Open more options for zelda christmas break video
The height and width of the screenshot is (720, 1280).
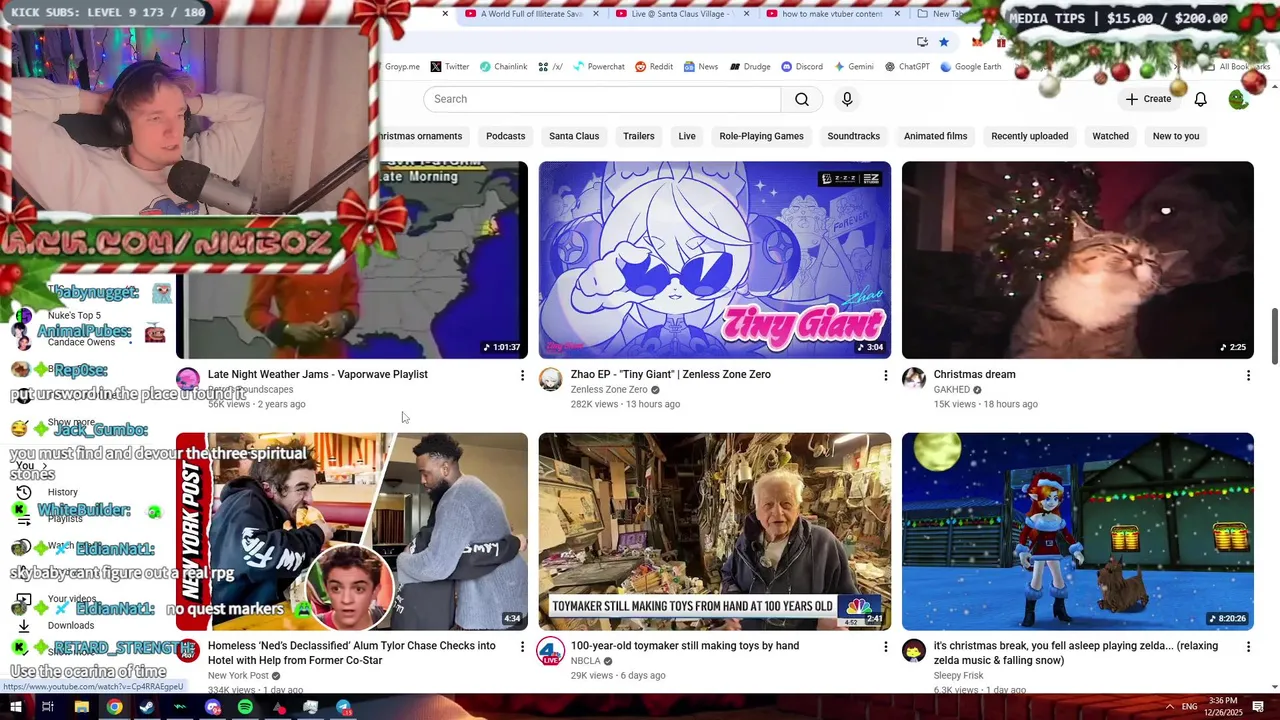1248,647
